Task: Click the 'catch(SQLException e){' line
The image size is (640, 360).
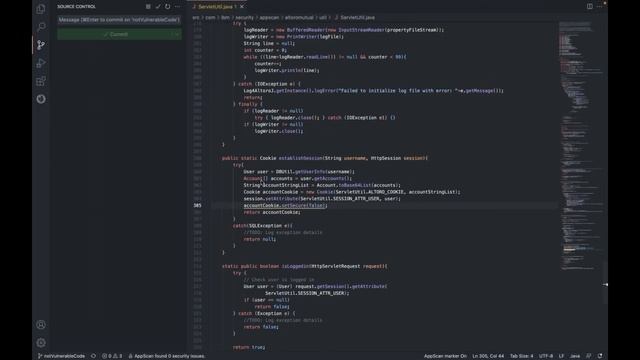Action: 262,226
